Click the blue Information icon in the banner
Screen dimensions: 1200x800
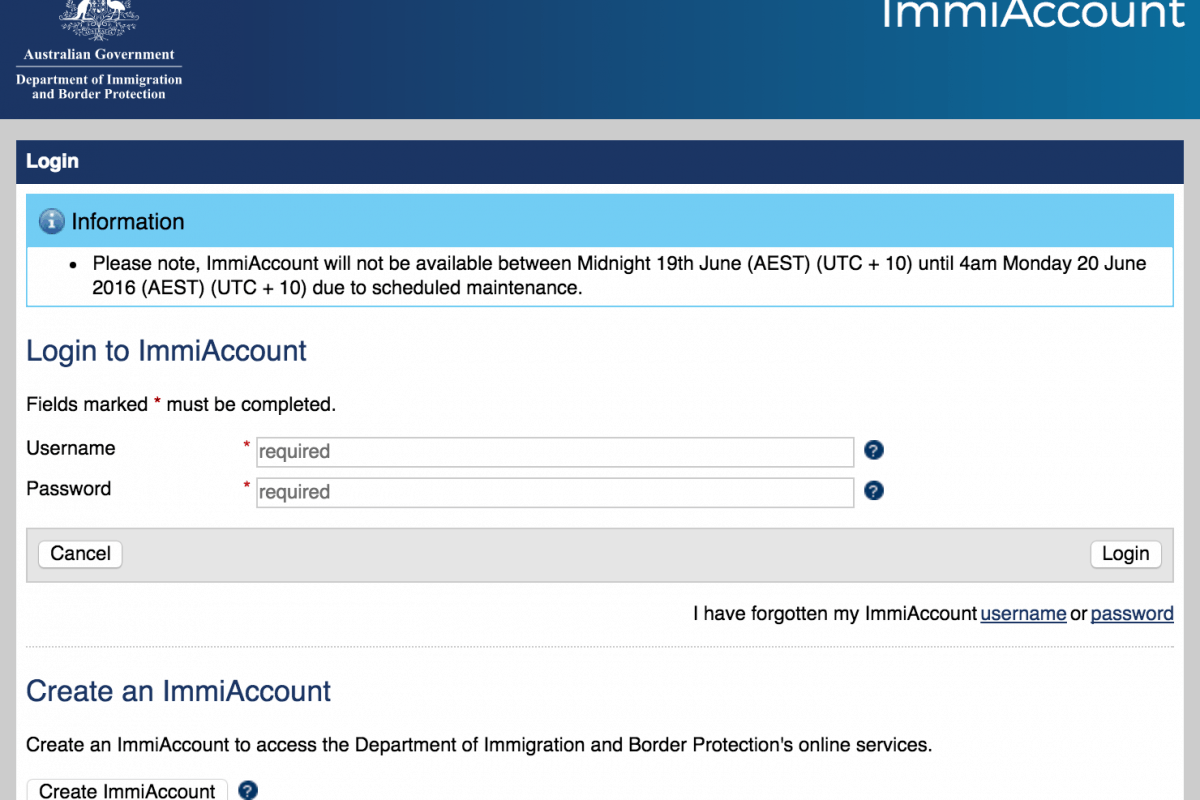(x=52, y=222)
